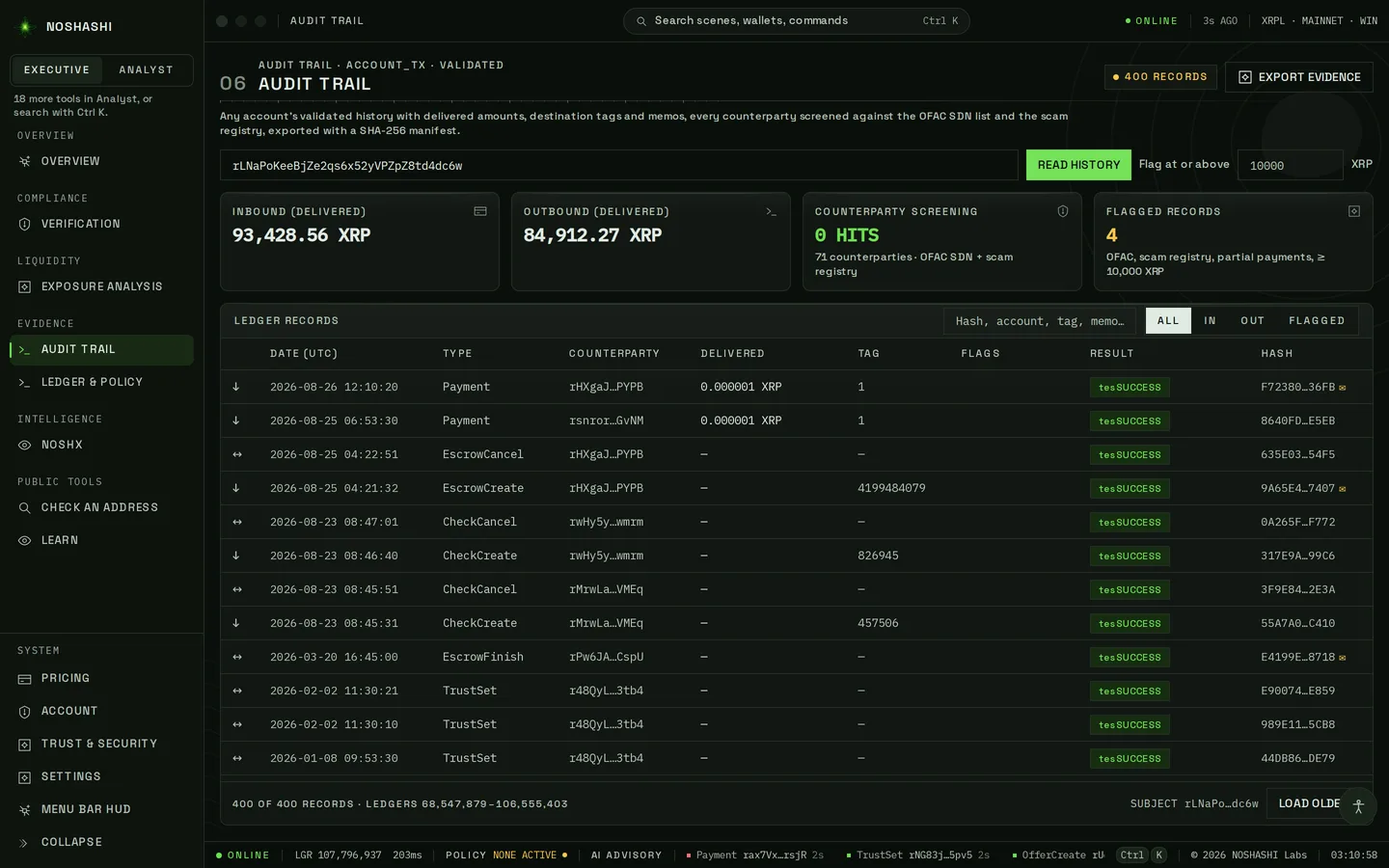
Task: Click the flag threshold field showing 10000
Action: click(1291, 165)
